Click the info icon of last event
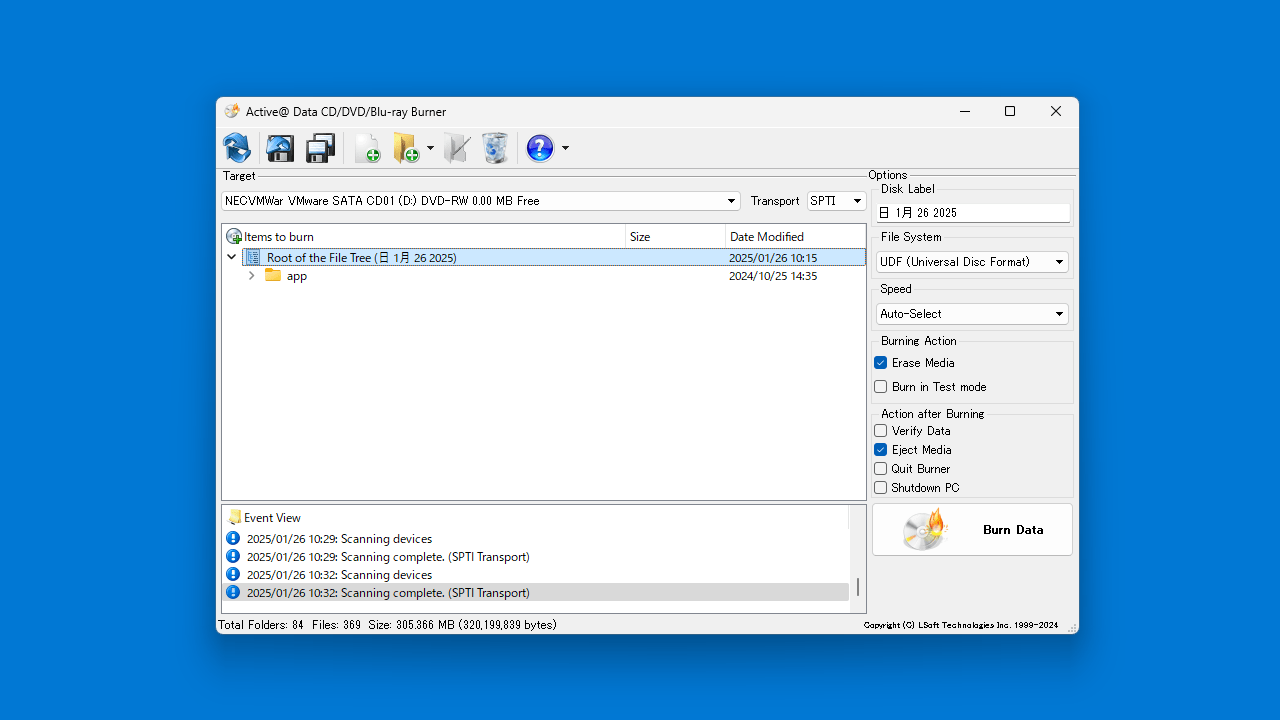Screen dimensions: 1280x720 (x=233, y=593)
